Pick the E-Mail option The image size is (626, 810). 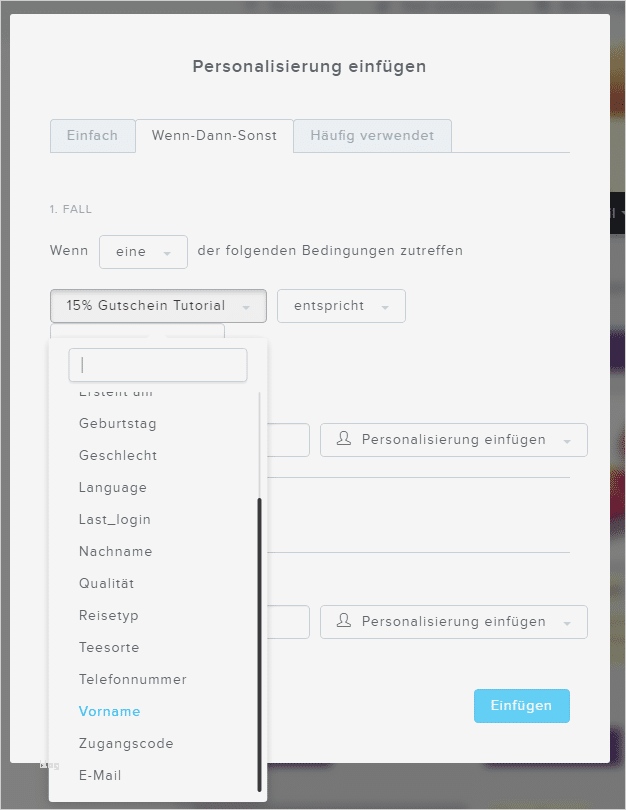pyautogui.click(x=101, y=776)
